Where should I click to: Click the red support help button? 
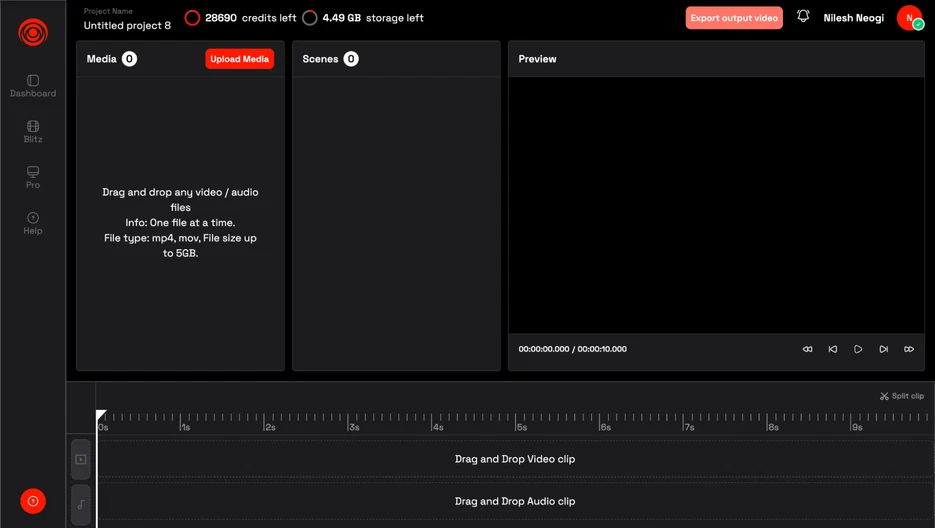pyautogui.click(x=33, y=501)
